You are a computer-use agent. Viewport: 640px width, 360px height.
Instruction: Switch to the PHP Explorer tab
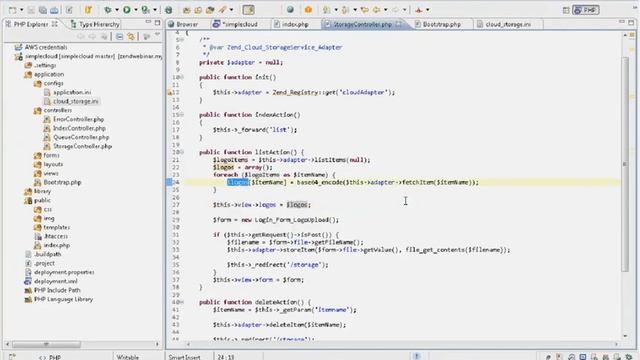pos(32,24)
